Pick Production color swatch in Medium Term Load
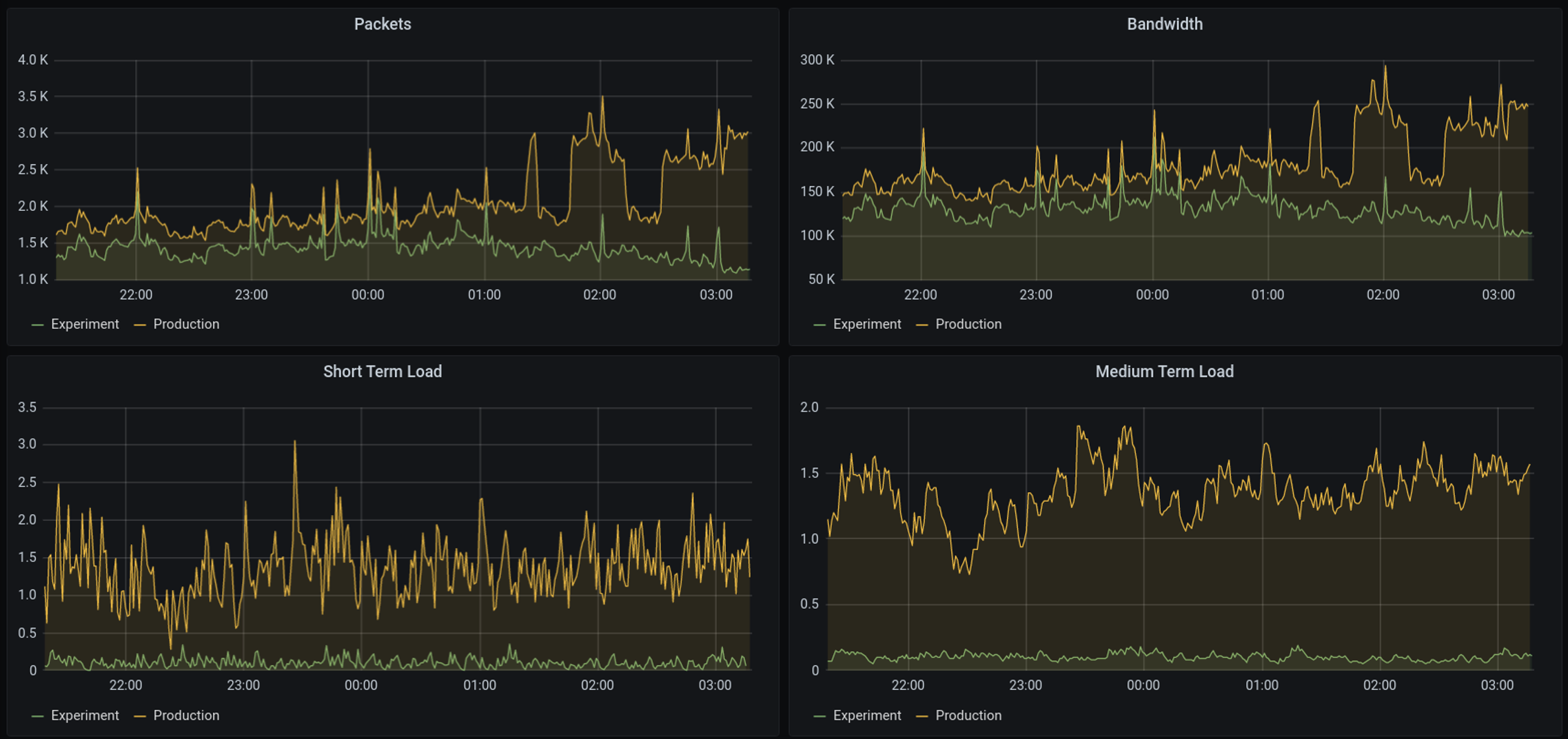This screenshot has height=739, width=1568. coord(922,716)
